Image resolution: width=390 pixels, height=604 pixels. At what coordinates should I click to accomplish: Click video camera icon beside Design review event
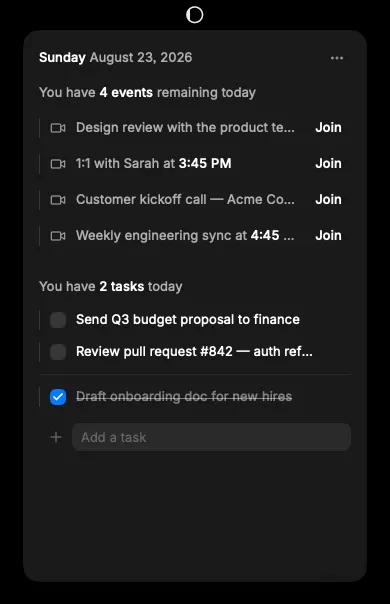pyautogui.click(x=58, y=128)
